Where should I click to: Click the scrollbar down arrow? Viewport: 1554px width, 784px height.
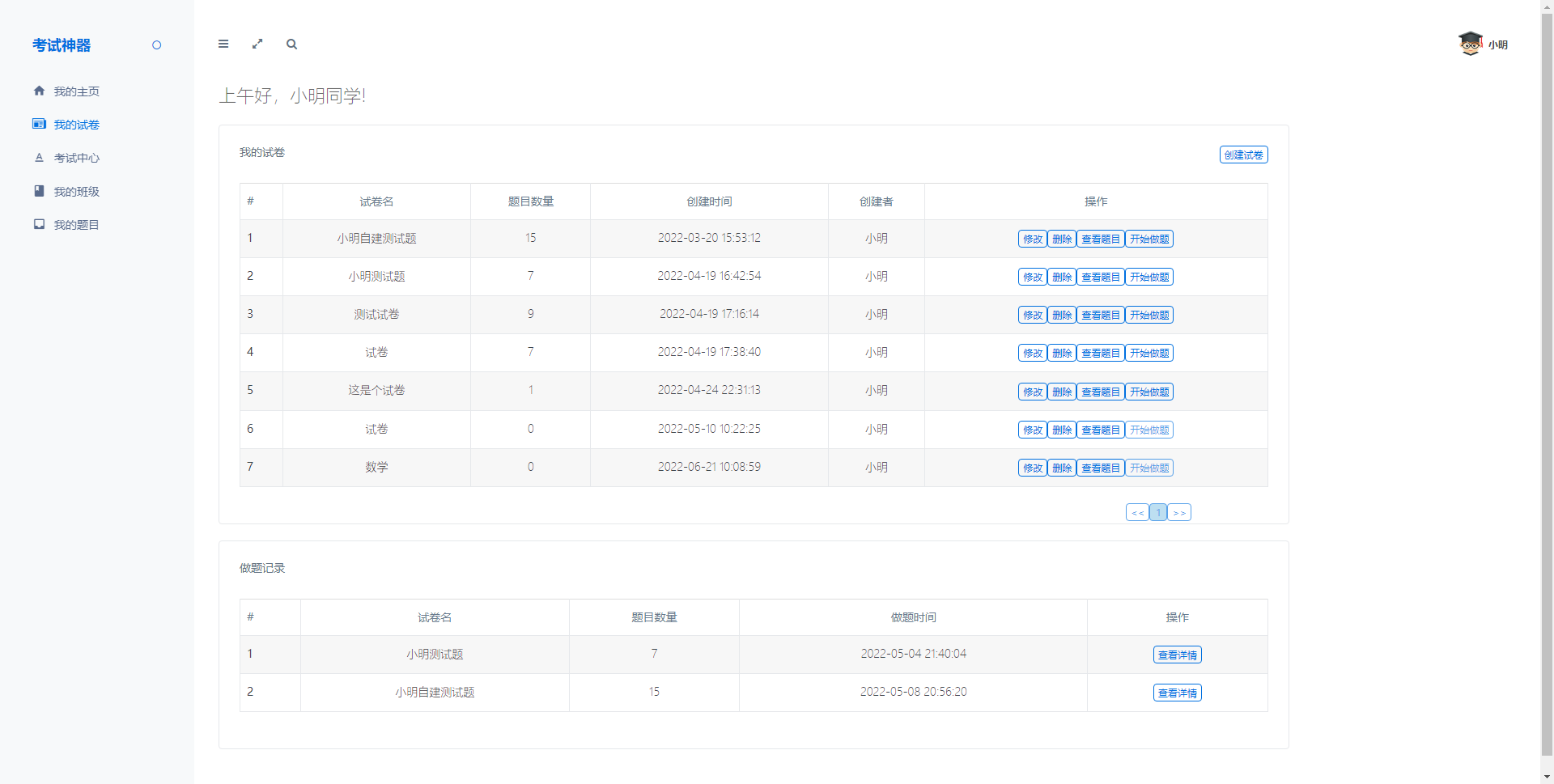pos(1547,777)
